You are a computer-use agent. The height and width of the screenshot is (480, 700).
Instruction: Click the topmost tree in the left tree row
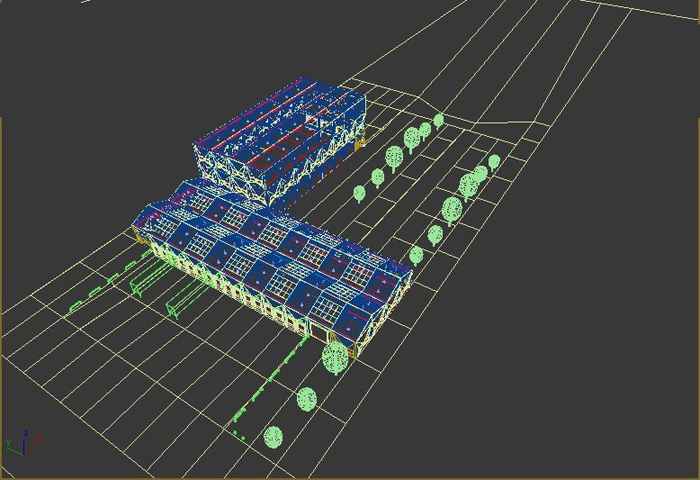pyautogui.click(x=438, y=121)
